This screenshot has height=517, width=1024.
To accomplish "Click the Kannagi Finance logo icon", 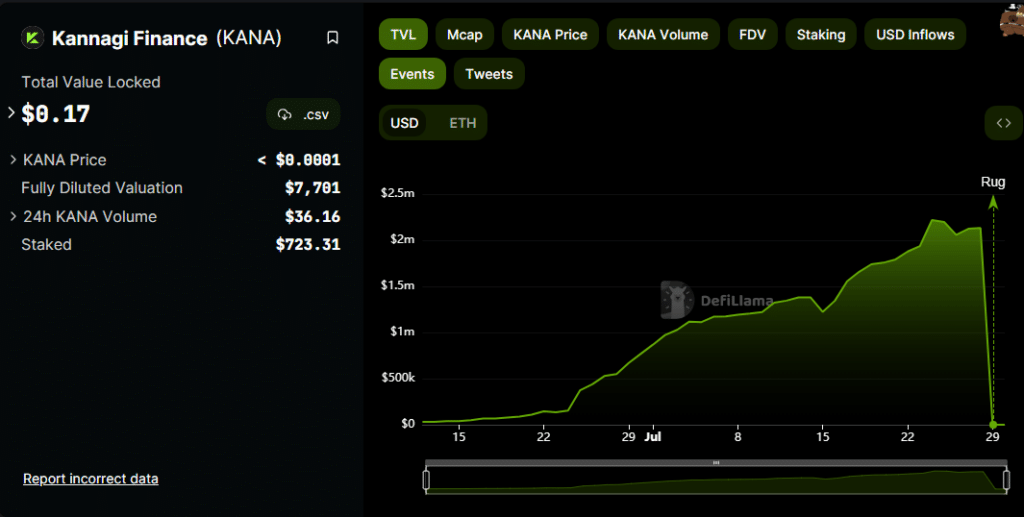I will point(32,38).
